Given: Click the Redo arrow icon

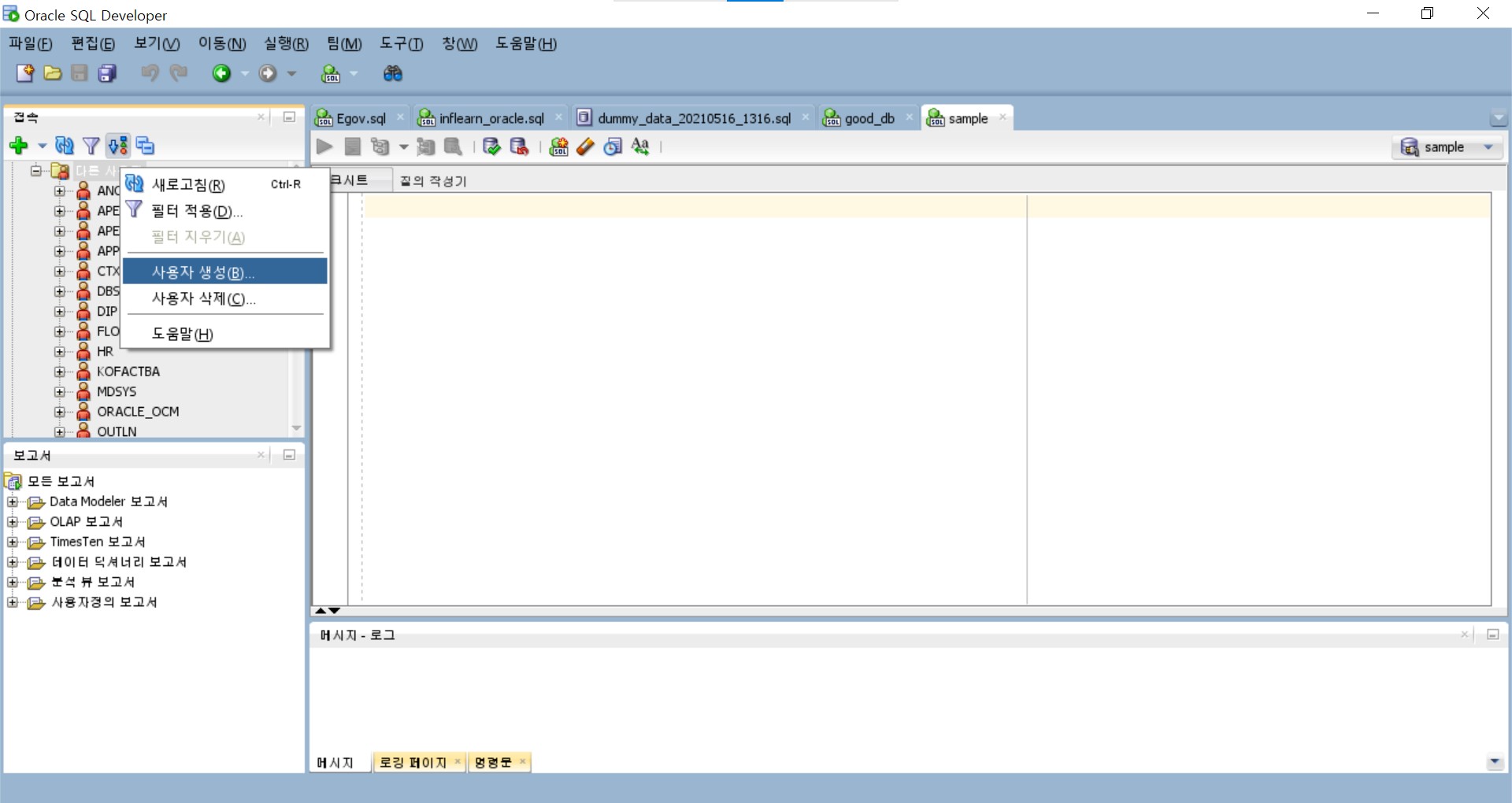Looking at the screenshot, I should point(179,73).
